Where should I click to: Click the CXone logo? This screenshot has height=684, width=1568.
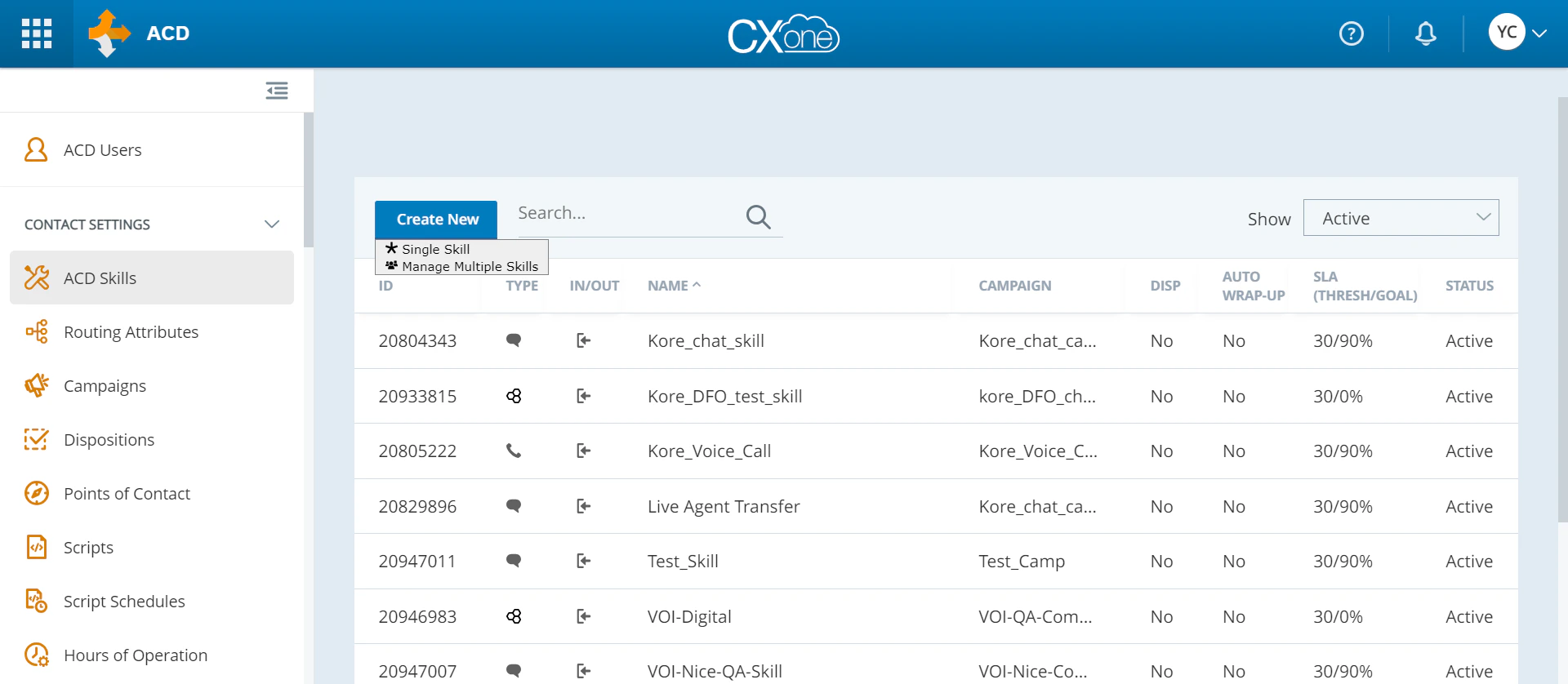pos(783,34)
